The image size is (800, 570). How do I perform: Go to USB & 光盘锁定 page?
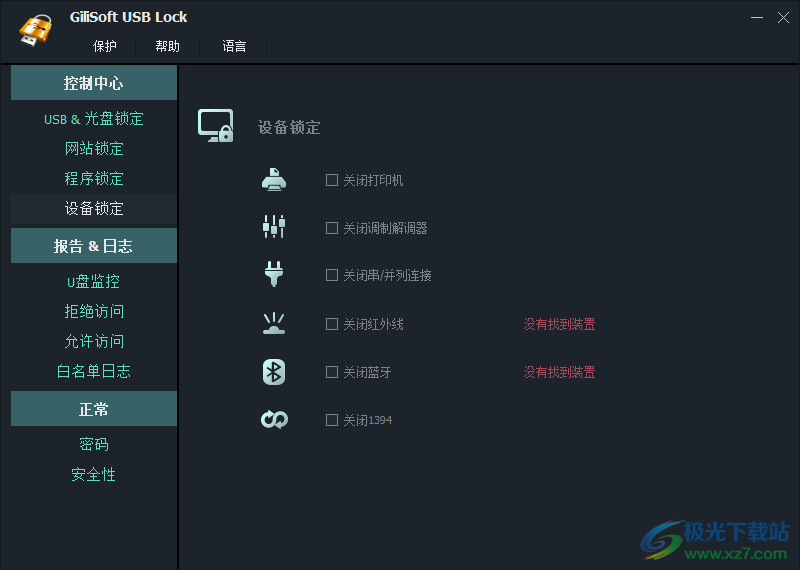94,119
